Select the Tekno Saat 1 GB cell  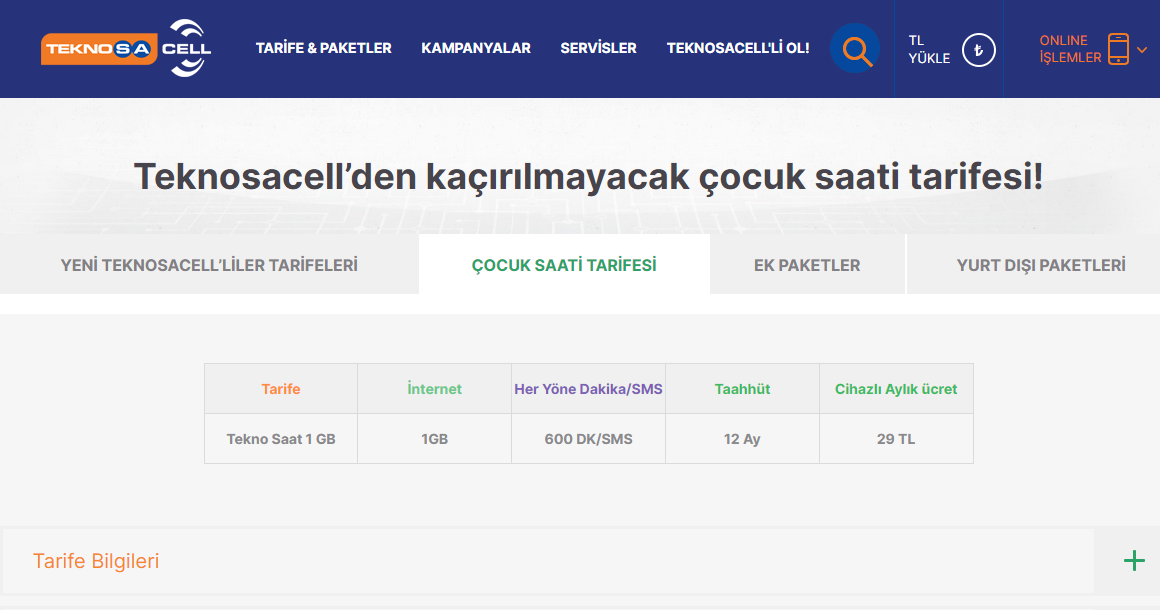pyautogui.click(x=281, y=438)
